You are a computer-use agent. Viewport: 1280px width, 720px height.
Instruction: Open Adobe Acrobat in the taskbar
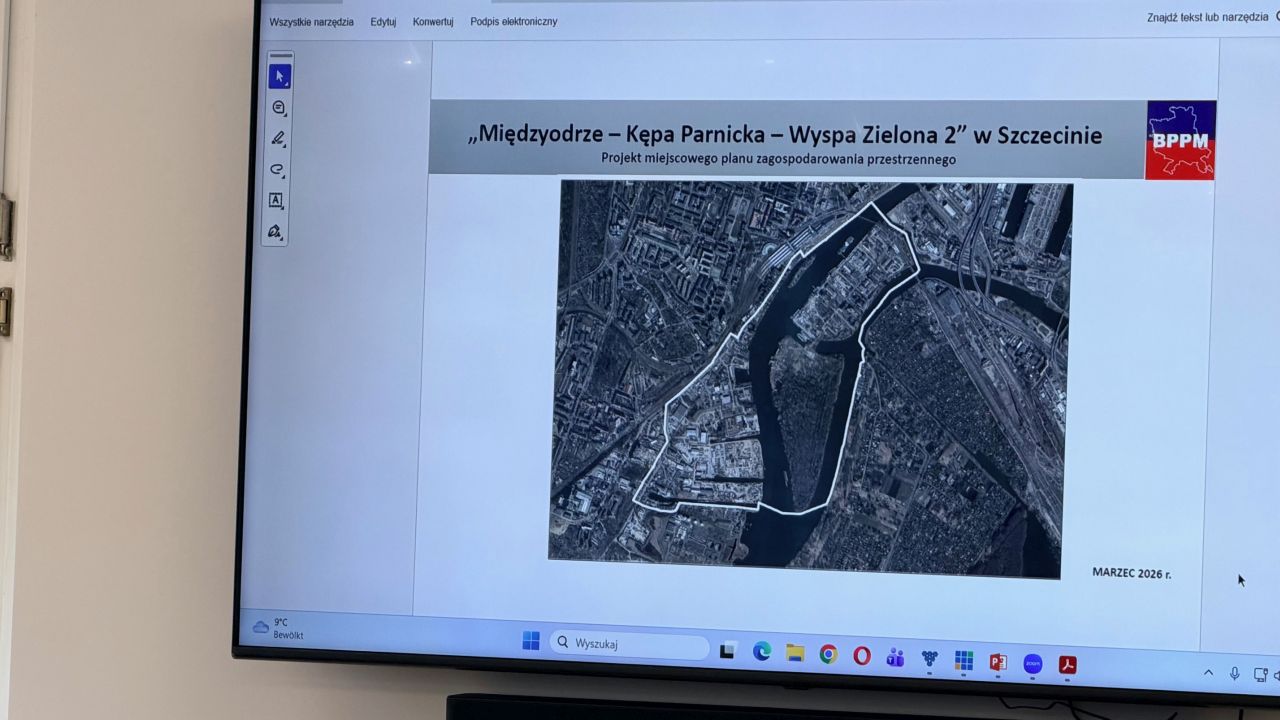pos(1068,665)
